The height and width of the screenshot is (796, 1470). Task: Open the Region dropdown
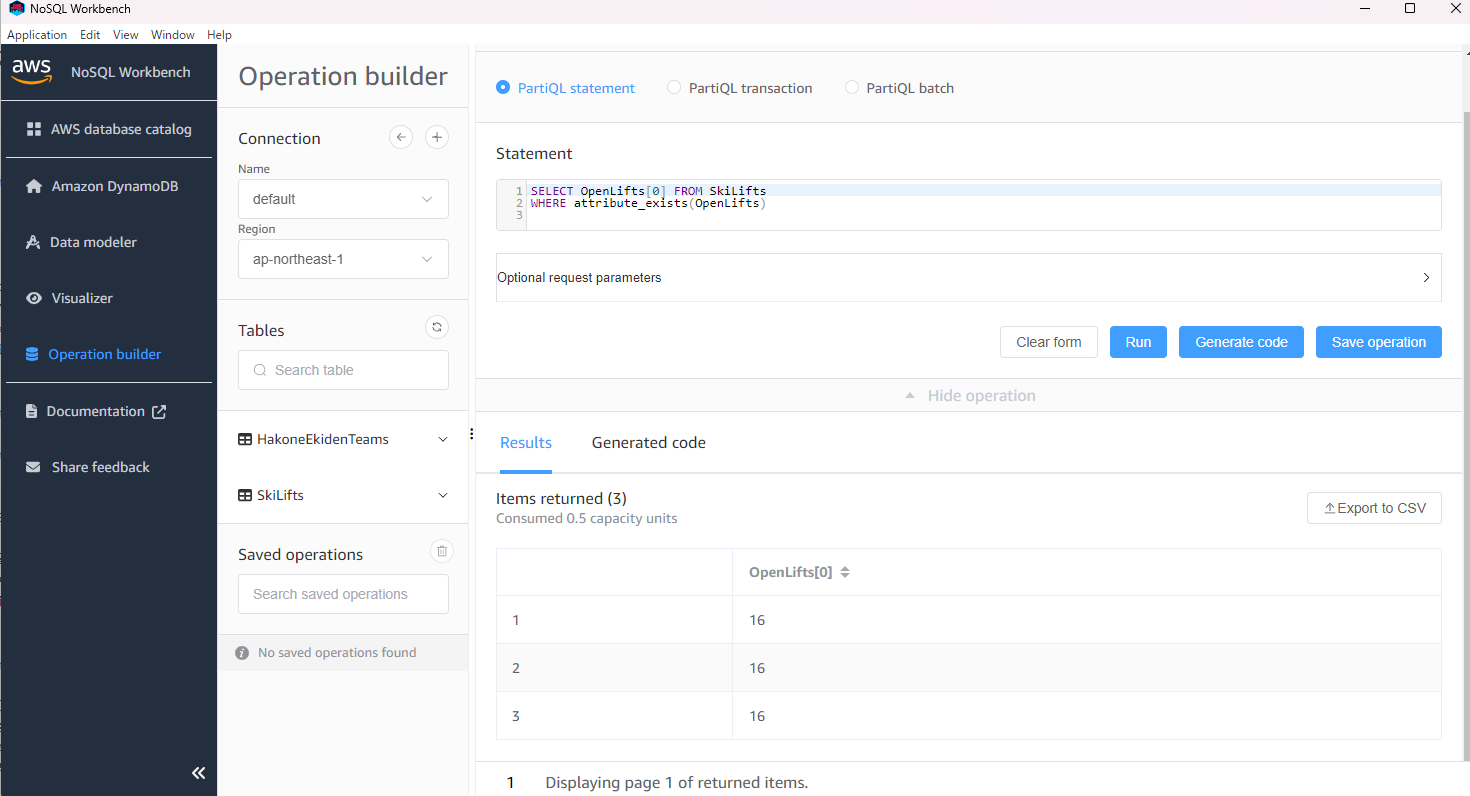343,259
